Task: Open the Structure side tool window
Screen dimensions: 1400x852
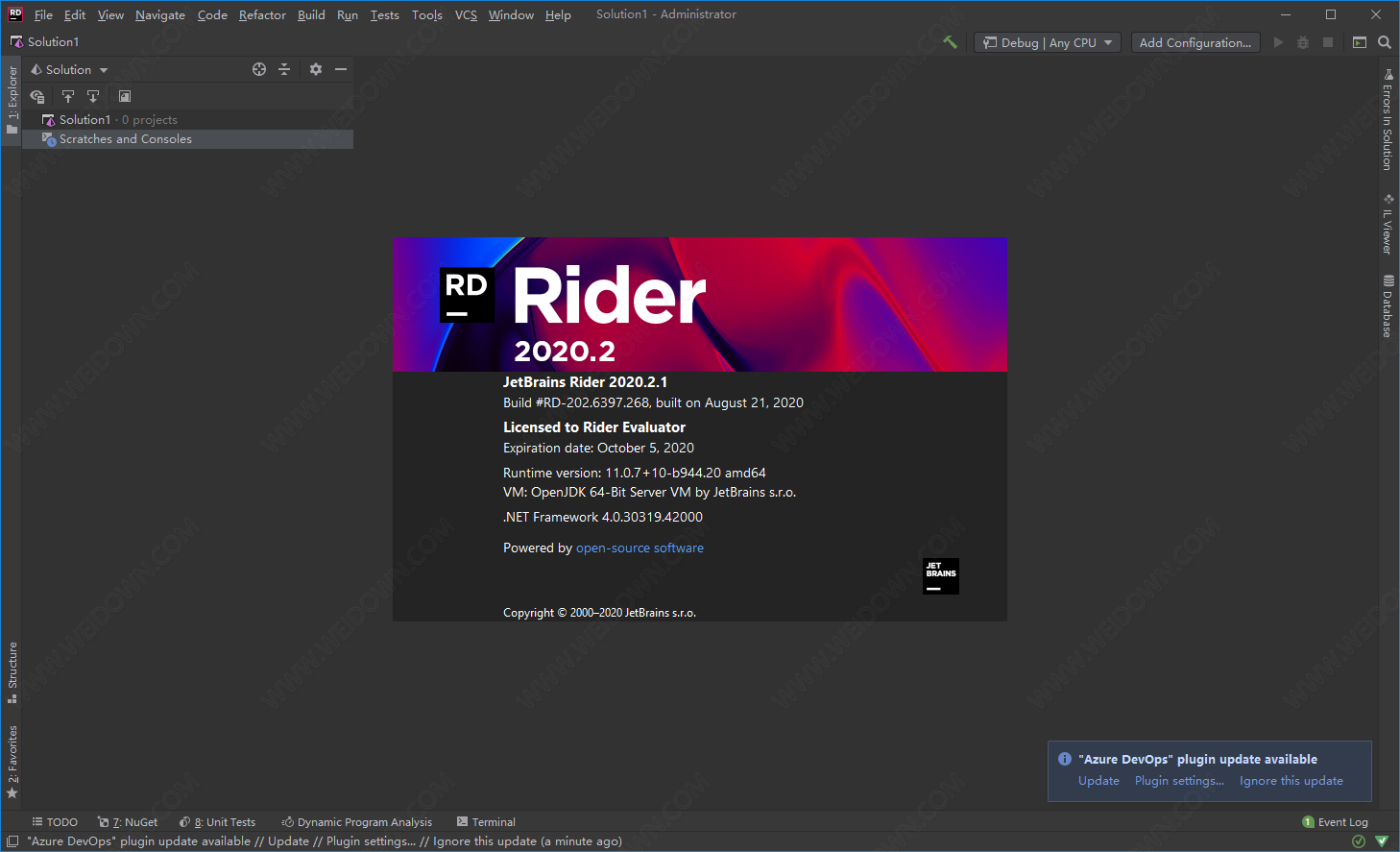Action: [12, 672]
